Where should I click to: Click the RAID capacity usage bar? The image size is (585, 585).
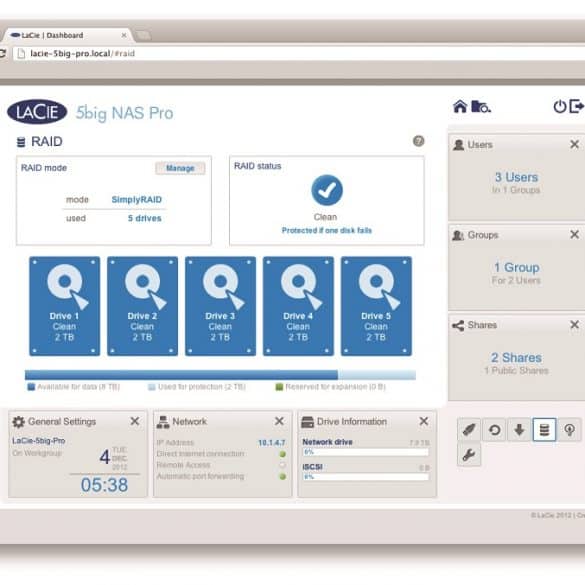(x=220, y=375)
